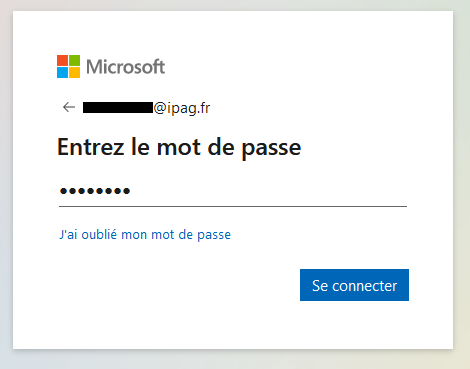Image resolution: width=470 pixels, height=369 pixels.
Task: Open the "J'ai oublié mon mot de passe" link
Action: tap(145, 235)
